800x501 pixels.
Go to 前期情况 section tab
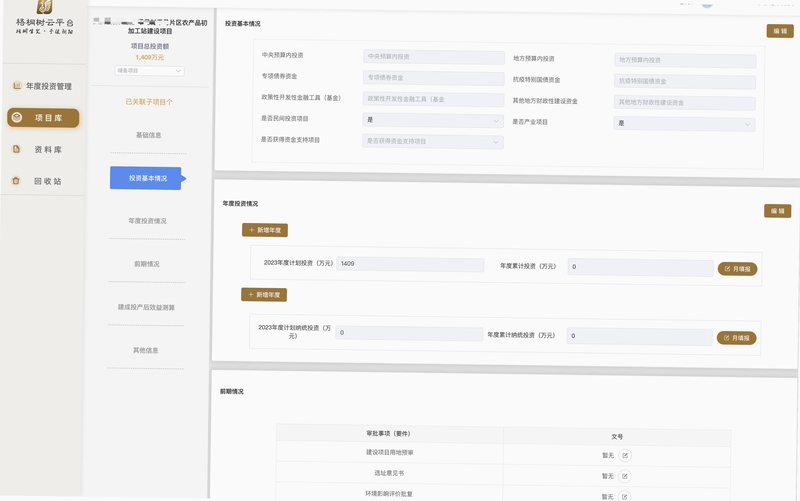click(x=147, y=264)
